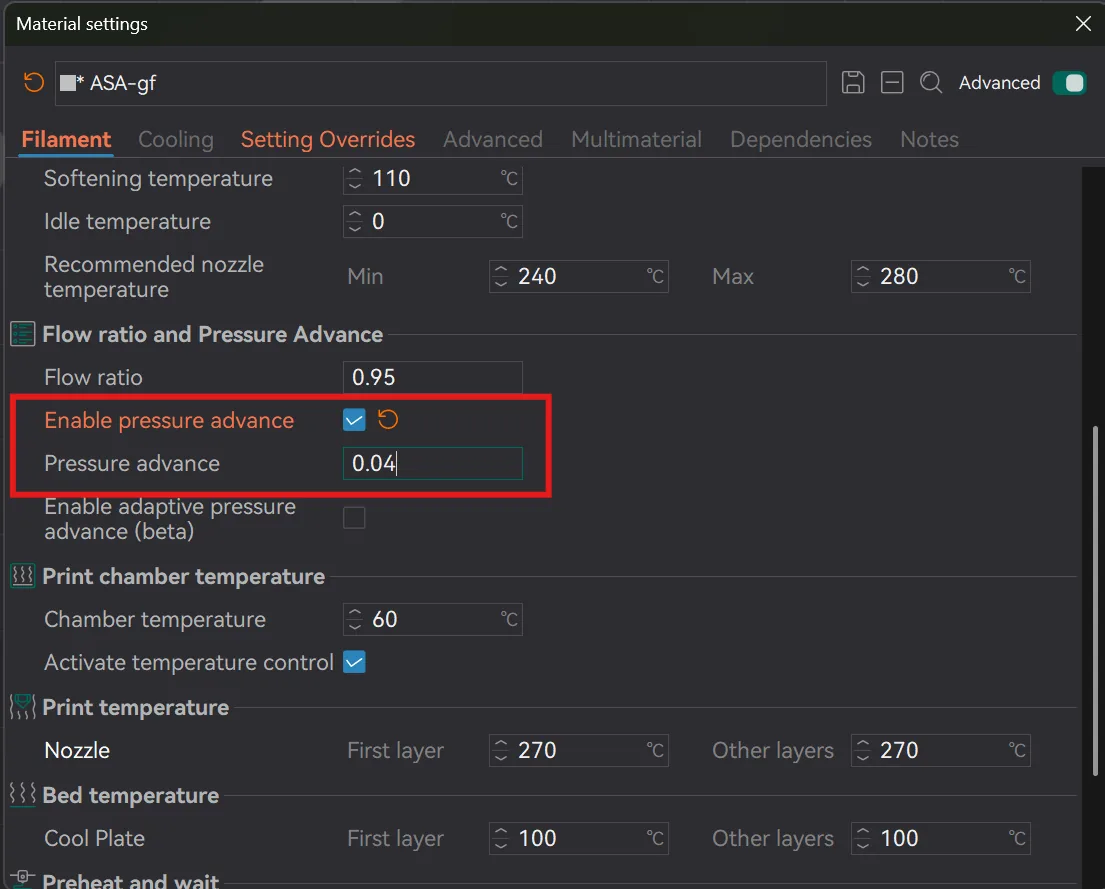This screenshot has width=1105, height=889.
Task: Click the 'Cool Plate' label
Action: 94,838
